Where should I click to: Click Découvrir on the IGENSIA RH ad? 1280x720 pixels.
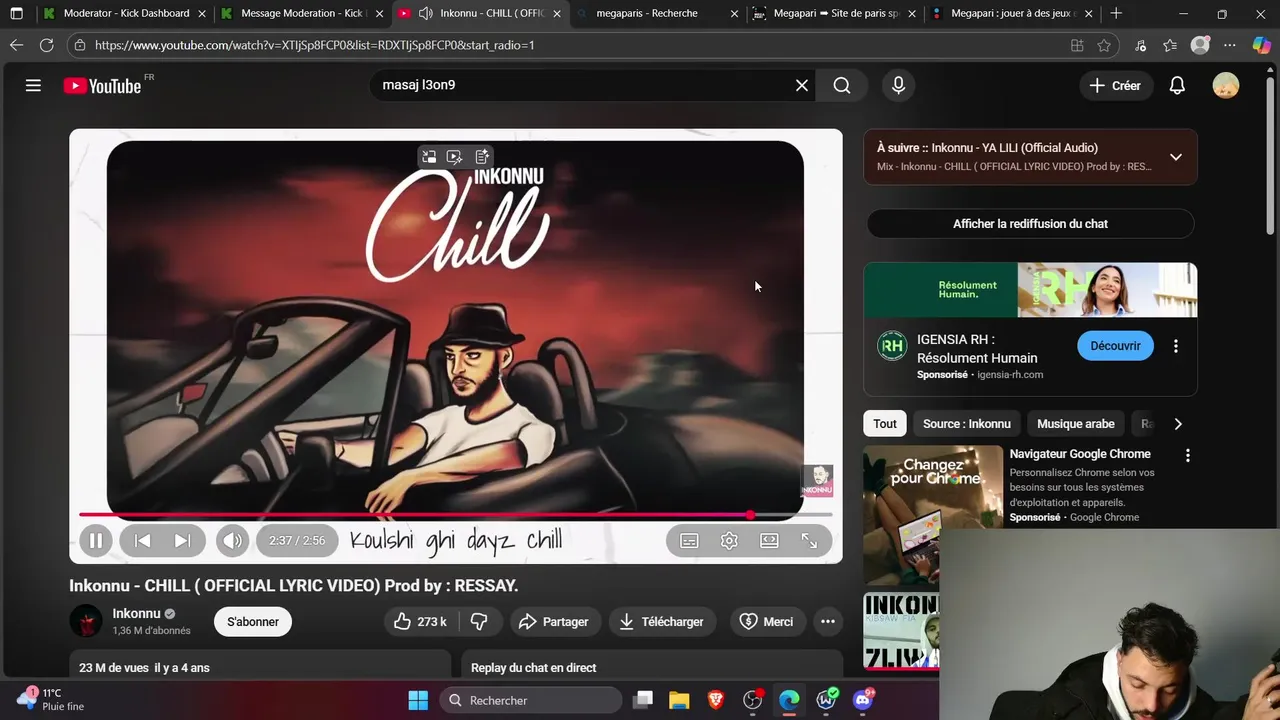[x=1115, y=346]
